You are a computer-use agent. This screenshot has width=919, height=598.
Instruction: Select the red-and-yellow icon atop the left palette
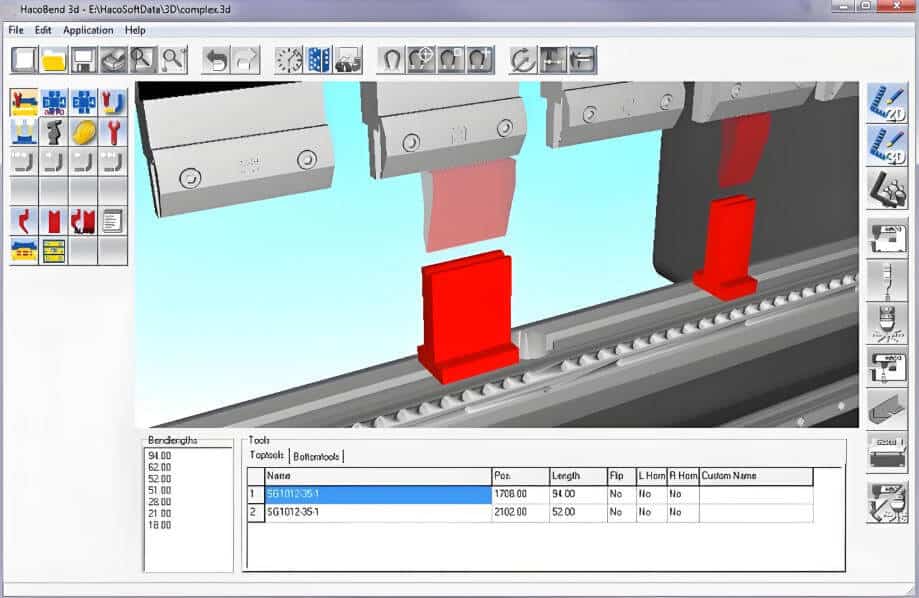pyautogui.click(x=24, y=103)
